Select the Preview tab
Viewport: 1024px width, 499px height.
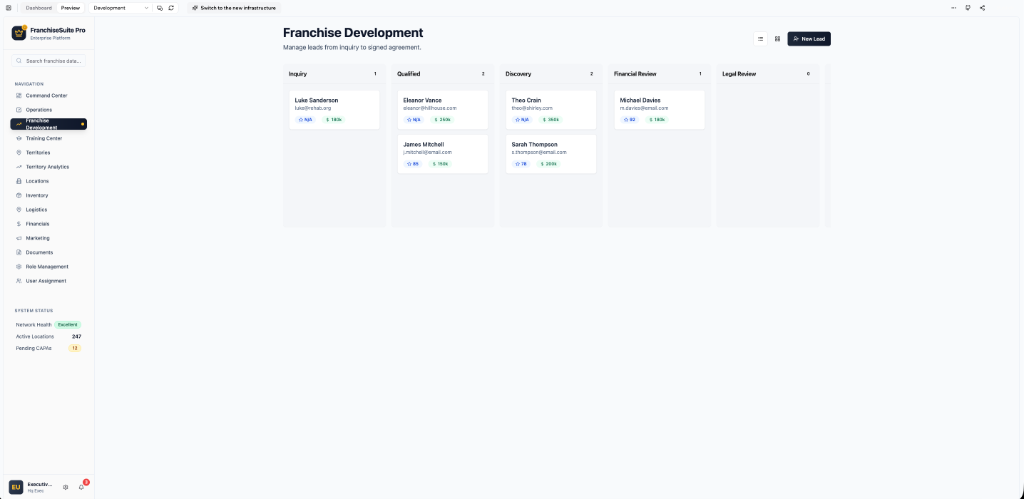click(x=71, y=8)
